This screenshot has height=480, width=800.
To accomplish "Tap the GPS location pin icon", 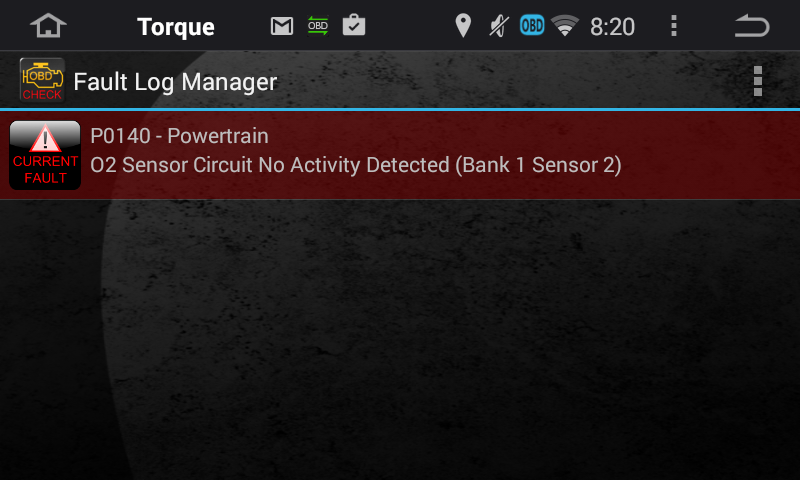I will [x=462, y=26].
